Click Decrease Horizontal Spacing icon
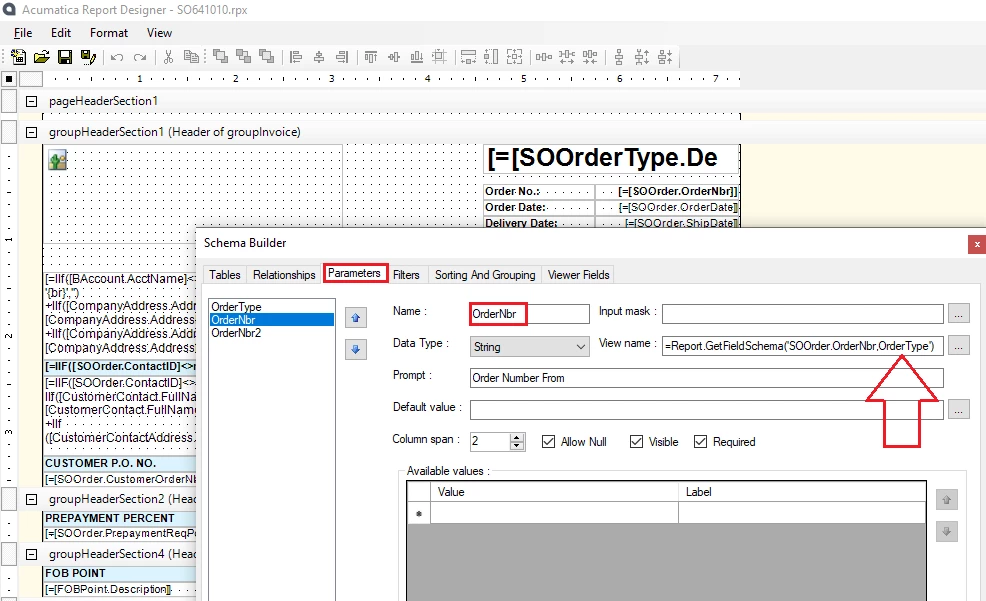This screenshot has height=601, width=986. click(590, 57)
